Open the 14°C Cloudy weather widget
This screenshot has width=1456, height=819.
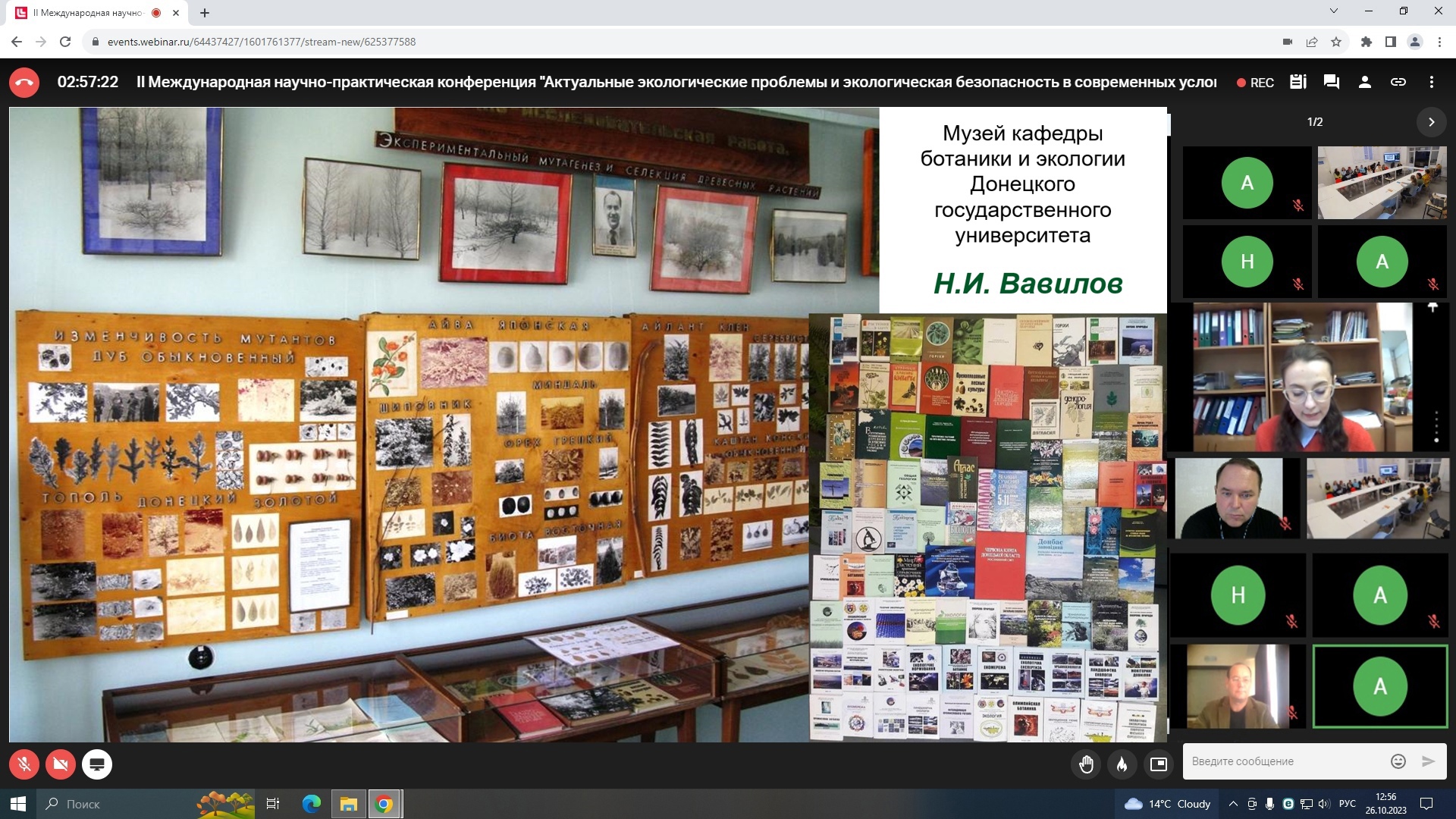click(1168, 804)
